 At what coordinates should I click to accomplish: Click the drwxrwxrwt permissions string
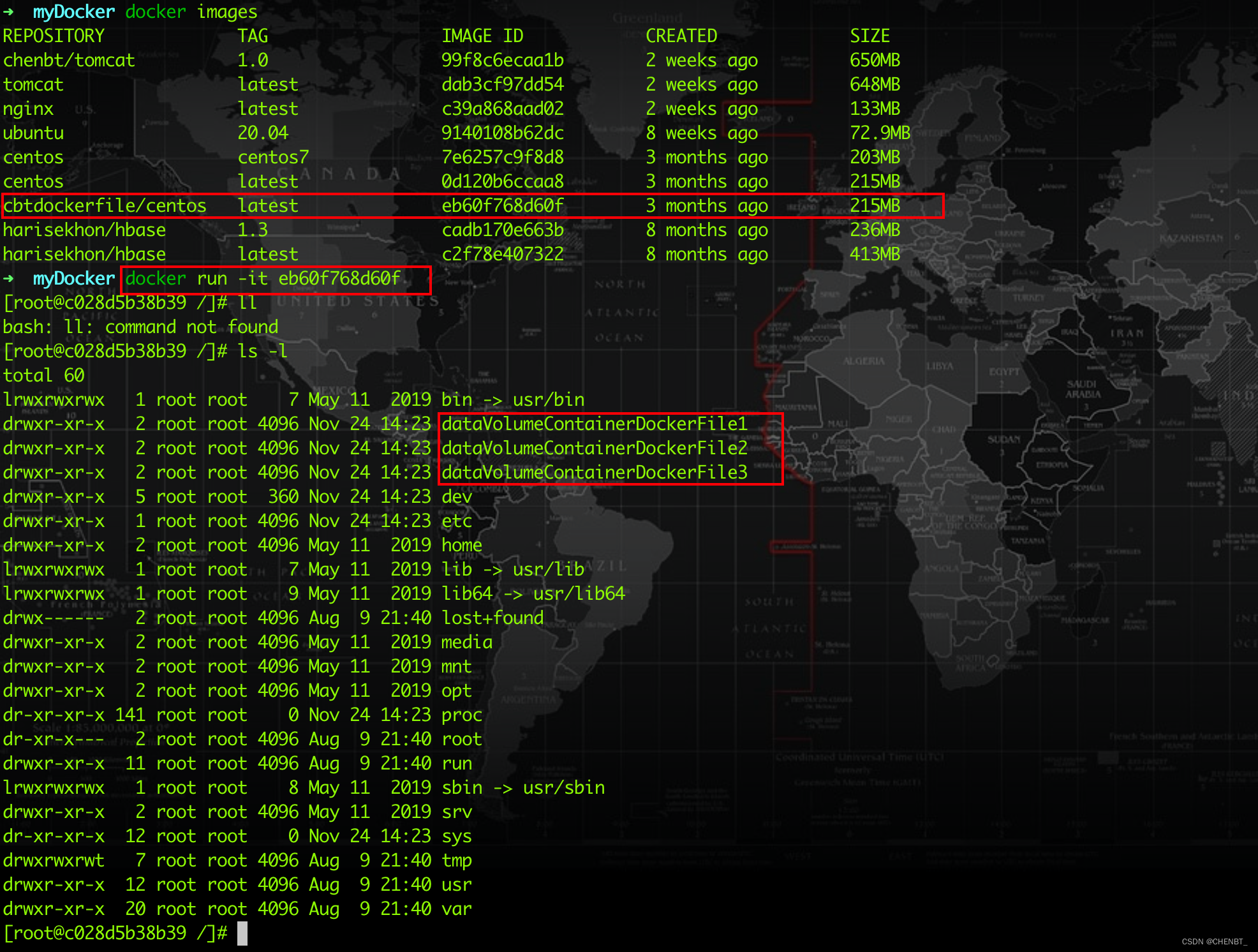click(x=54, y=860)
